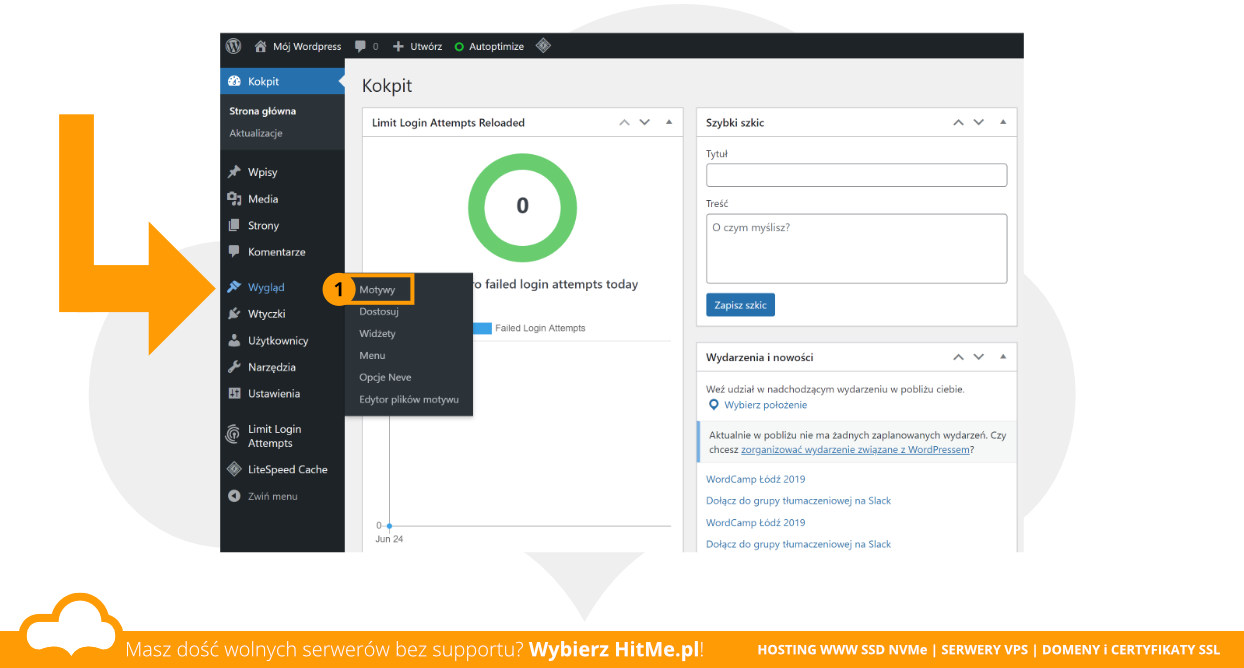This screenshot has width=1244, height=668.
Task: Click the green donut chart showing 0
Action: point(522,206)
